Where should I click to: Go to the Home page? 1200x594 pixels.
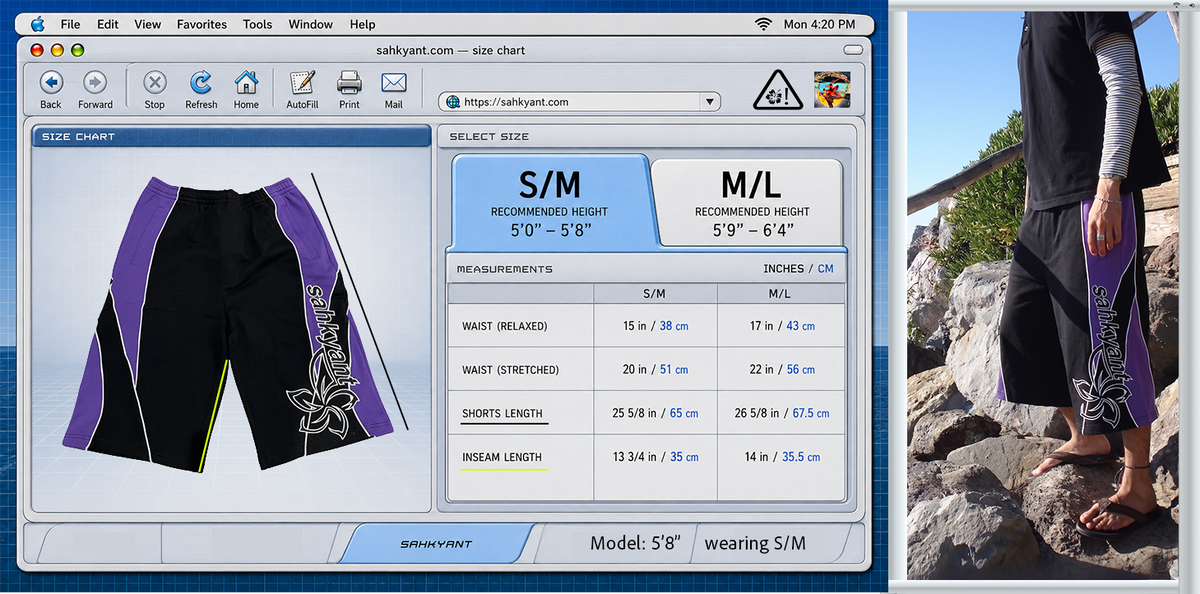pyautogui.click(x=246, y=82)
